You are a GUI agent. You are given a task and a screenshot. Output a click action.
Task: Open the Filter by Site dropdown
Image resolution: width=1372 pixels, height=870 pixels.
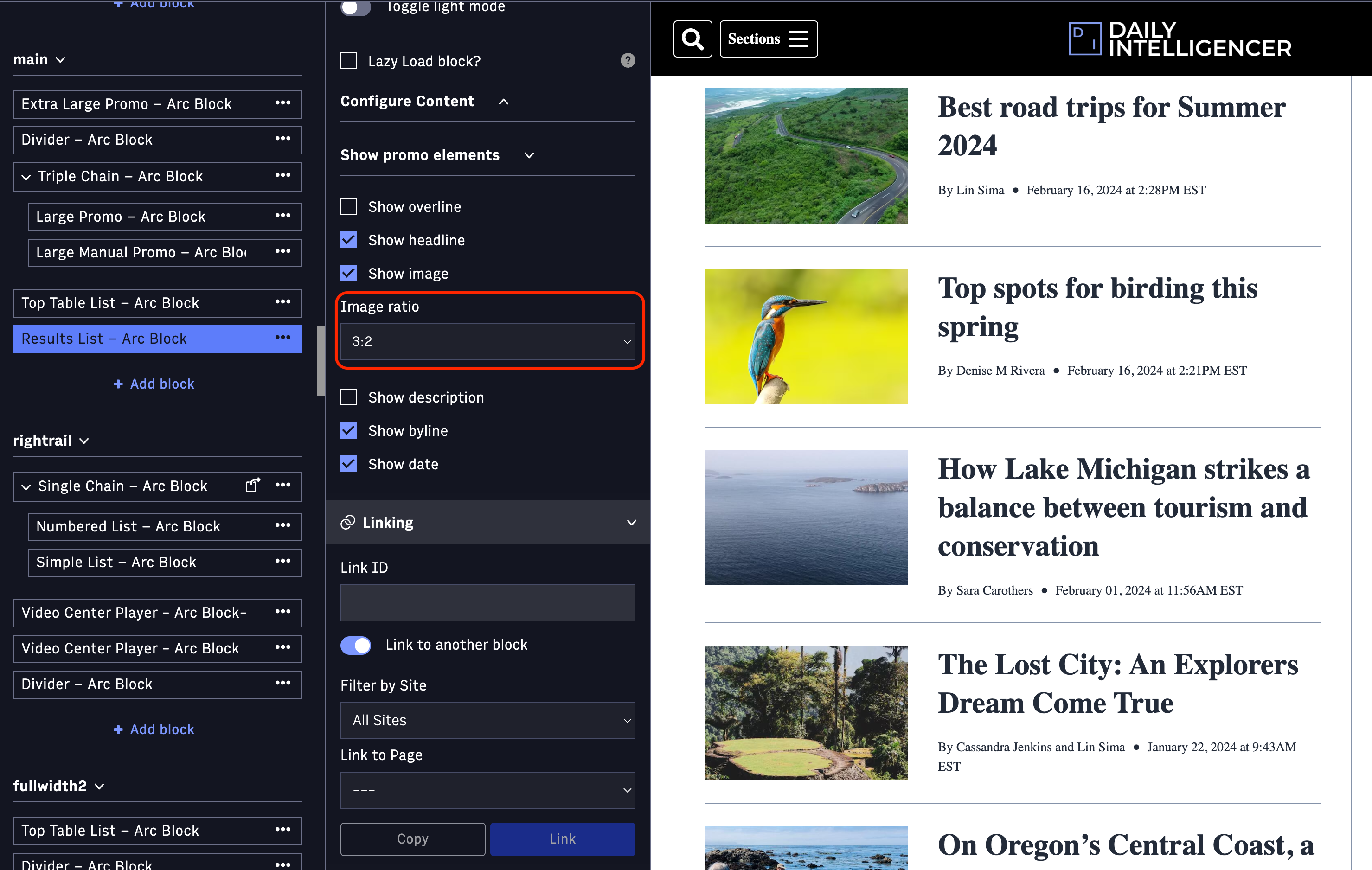click(488, 720)
